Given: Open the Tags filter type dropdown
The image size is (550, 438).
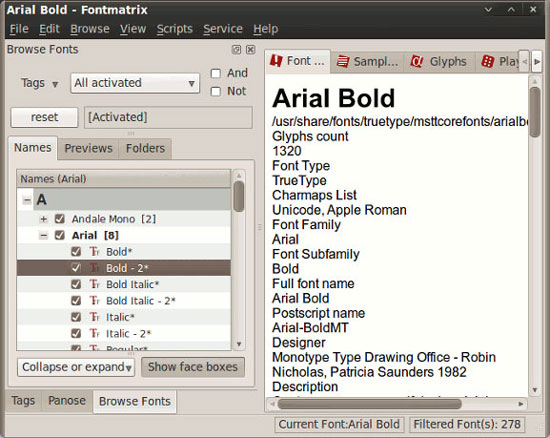Looking at the screenshot, I should pos(39,83).
